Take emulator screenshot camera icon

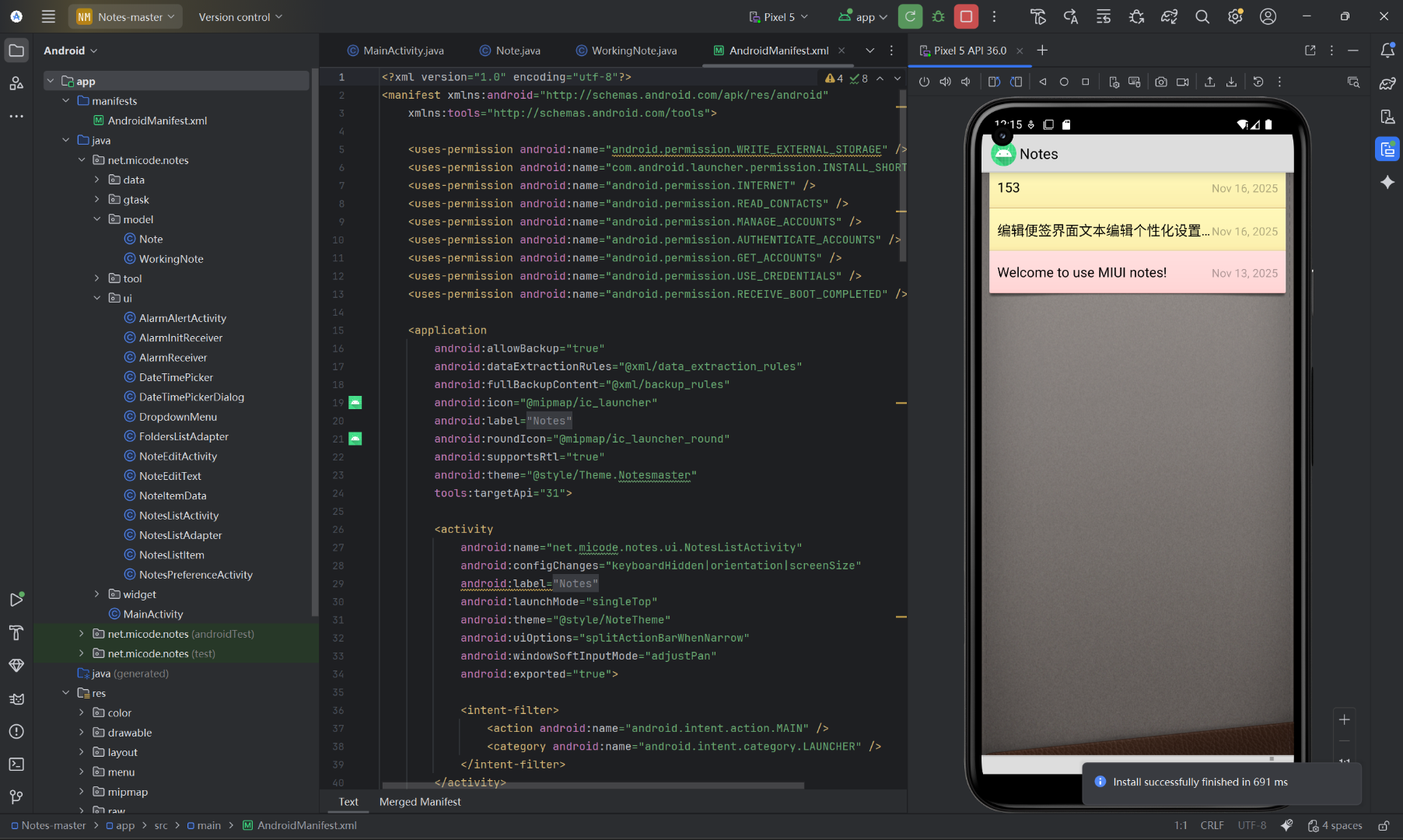coord(1161,82)
